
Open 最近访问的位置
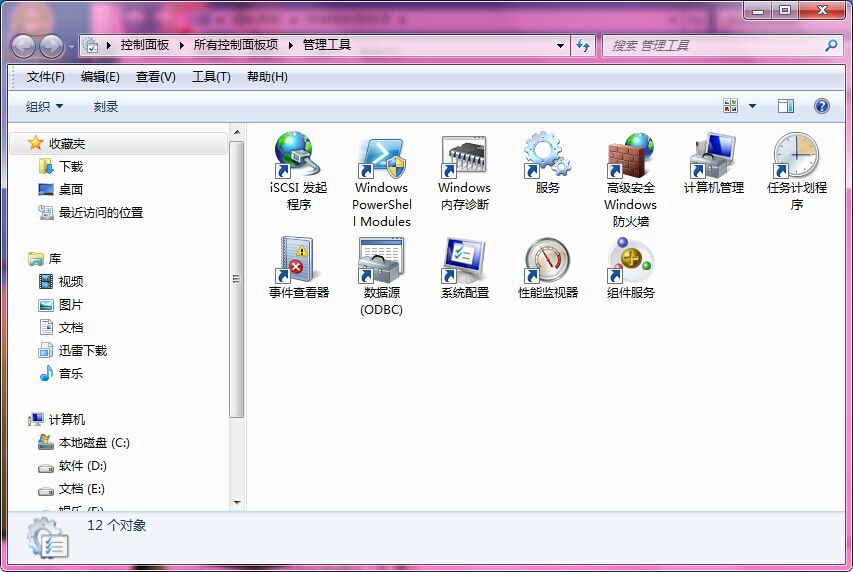[x=91, y=212]
